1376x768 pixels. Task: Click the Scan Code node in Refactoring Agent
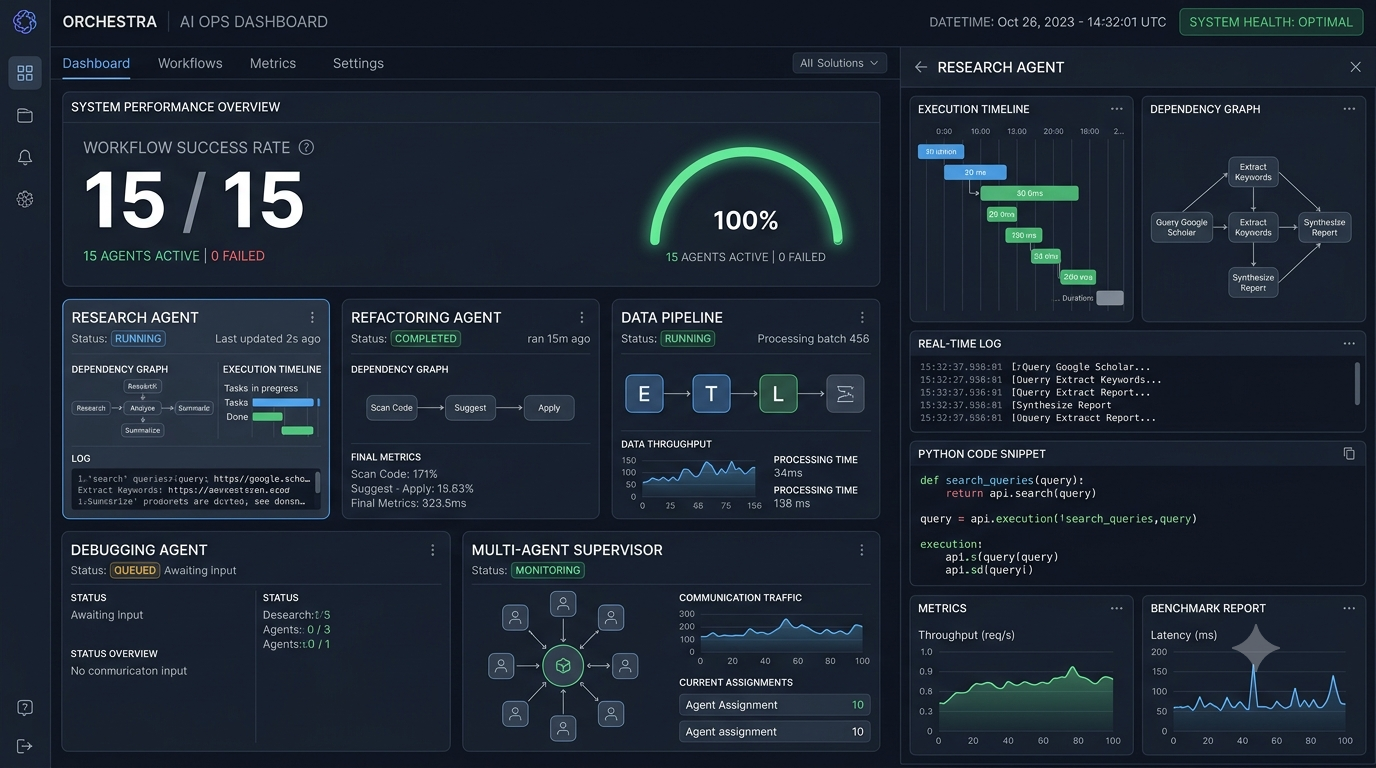click(x=391, y=407)
